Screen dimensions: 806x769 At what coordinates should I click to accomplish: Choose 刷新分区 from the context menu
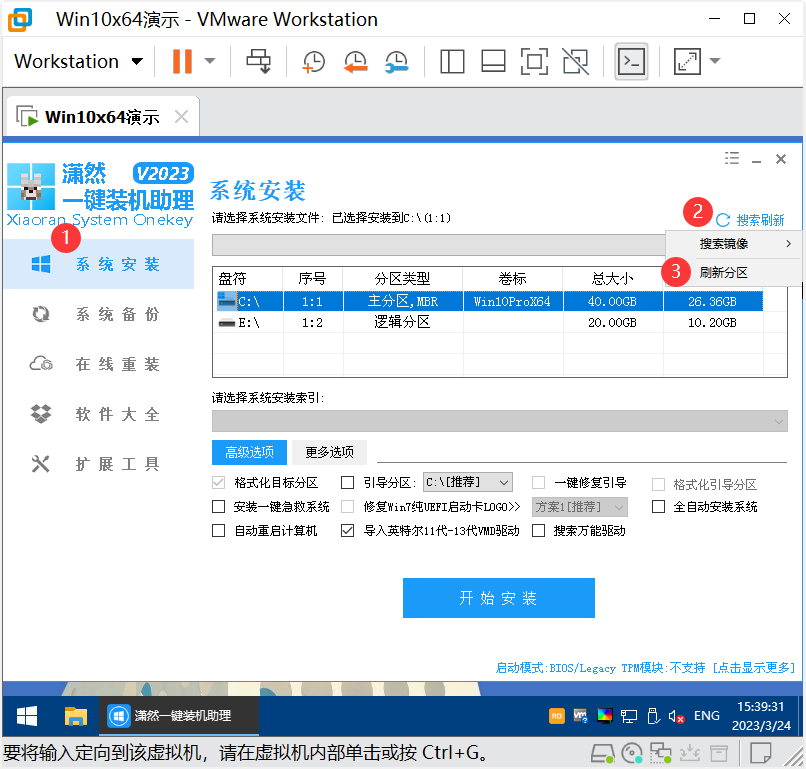(723, 272)
